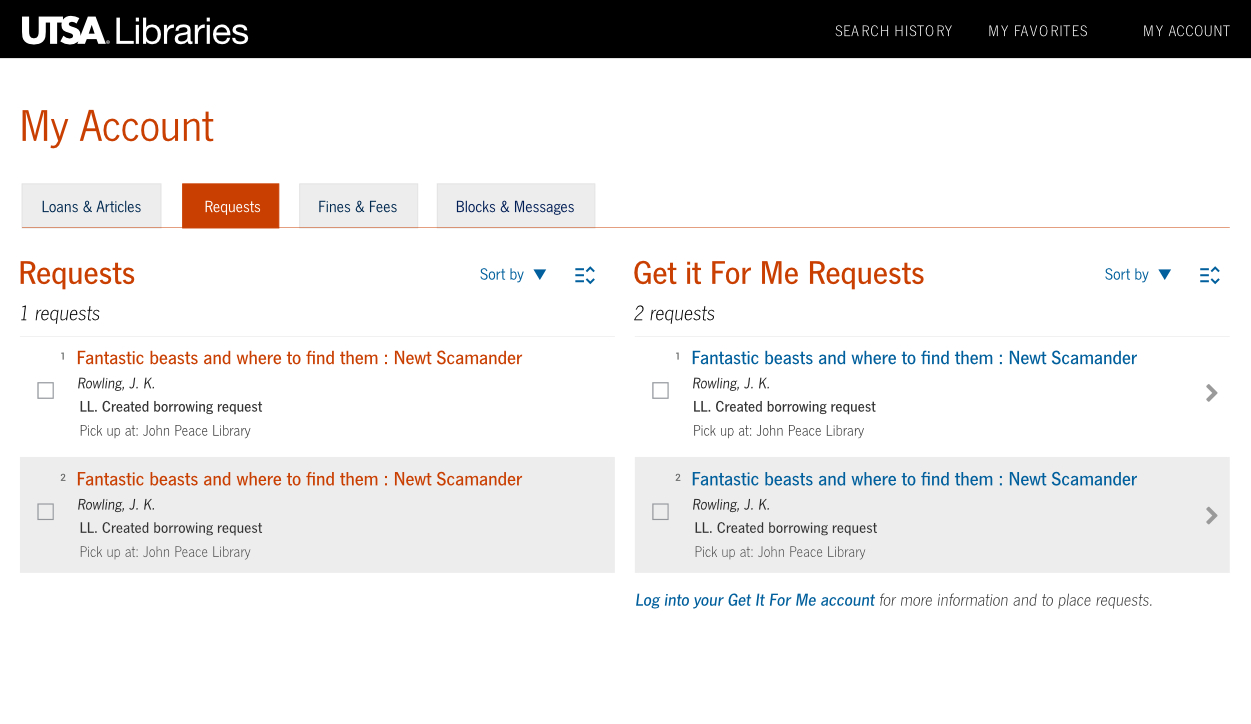Image resolution: width=1251 pixels, height=724 pixels.
Task: Click the UTSA Libraries logo
Action: click(x=134, y=29)
